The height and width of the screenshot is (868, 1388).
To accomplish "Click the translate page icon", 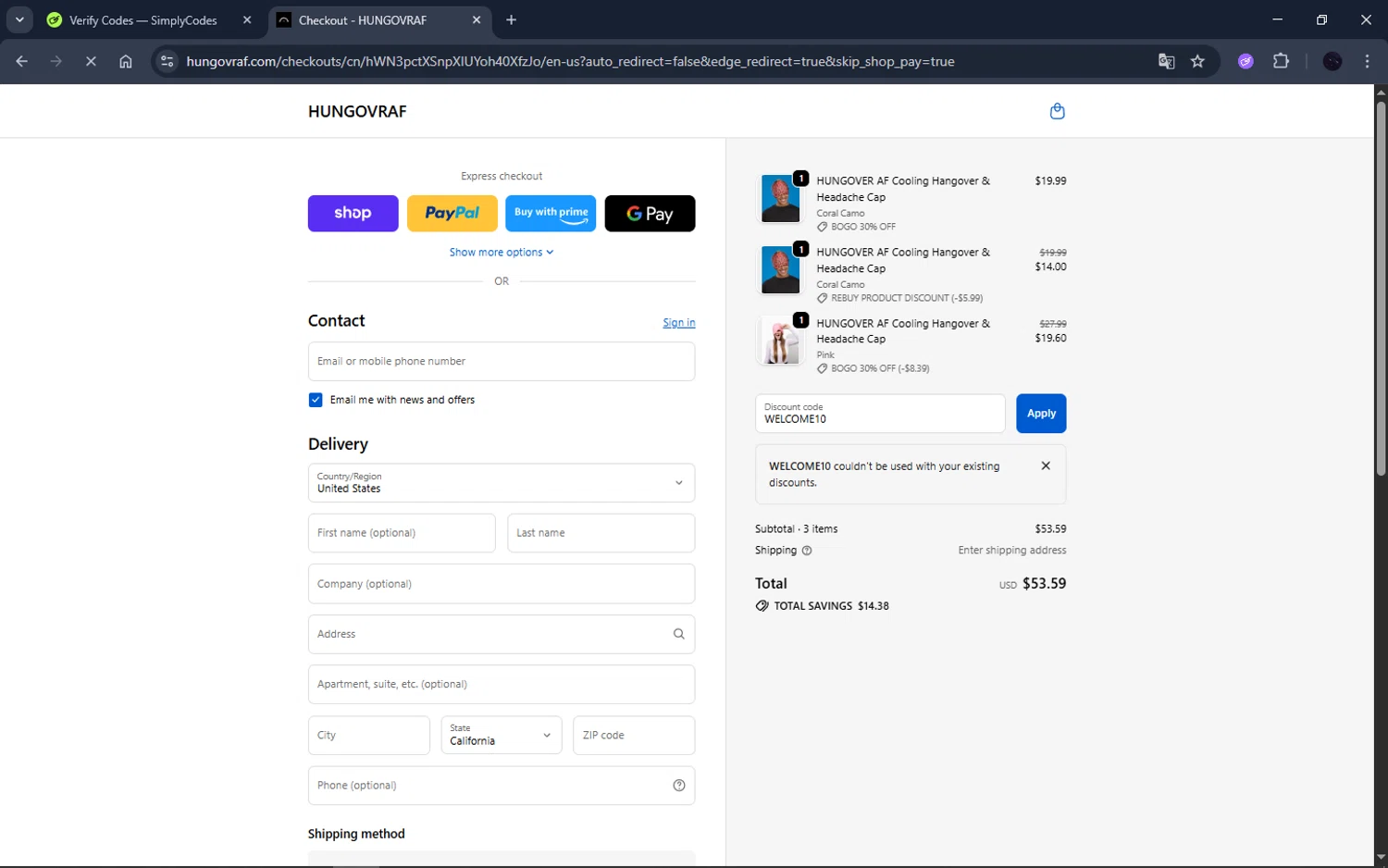I will tap(1166, 61).
